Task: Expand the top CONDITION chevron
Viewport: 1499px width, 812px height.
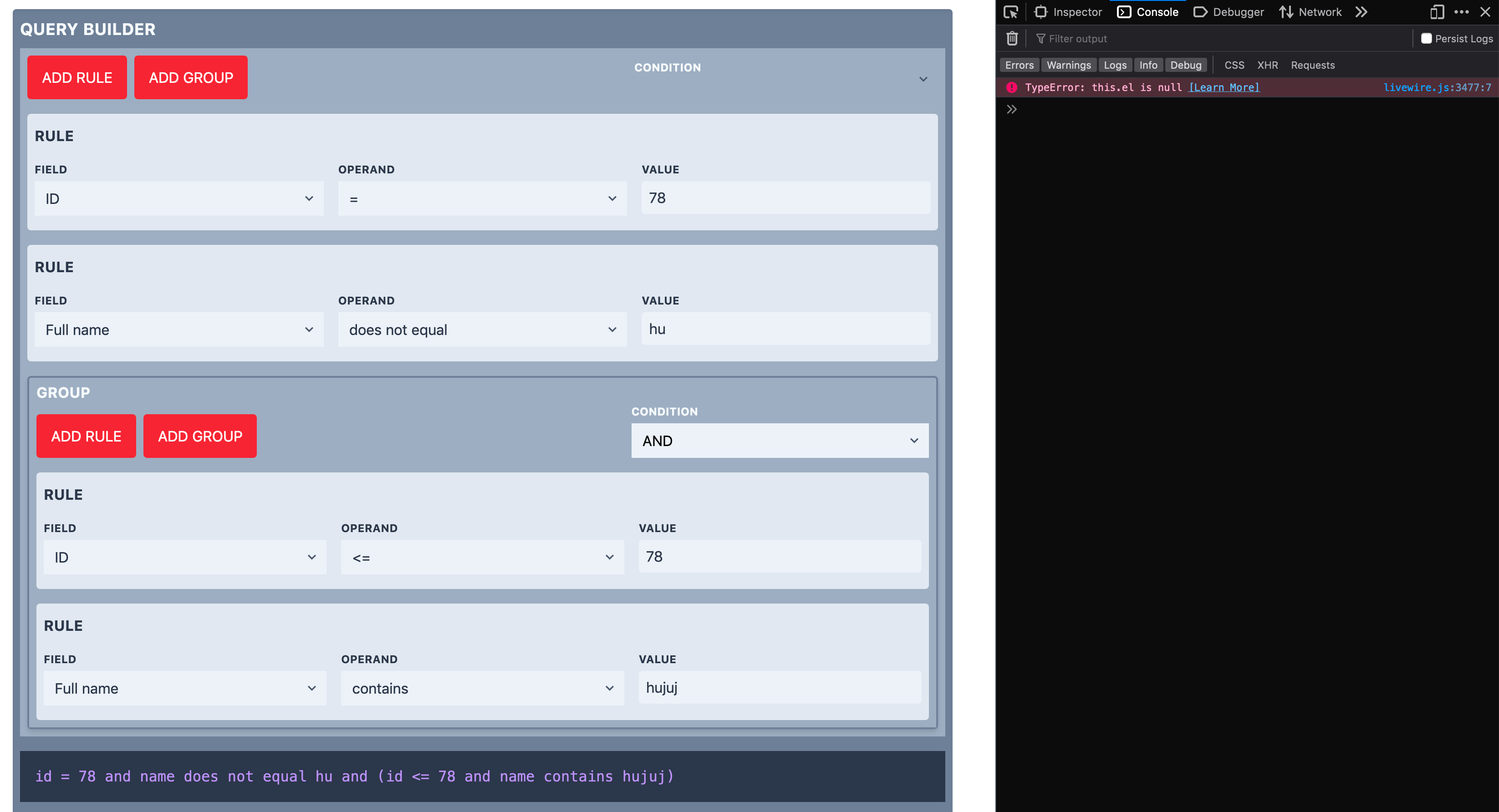Action: pyautogui.click(x=923, y=79)
